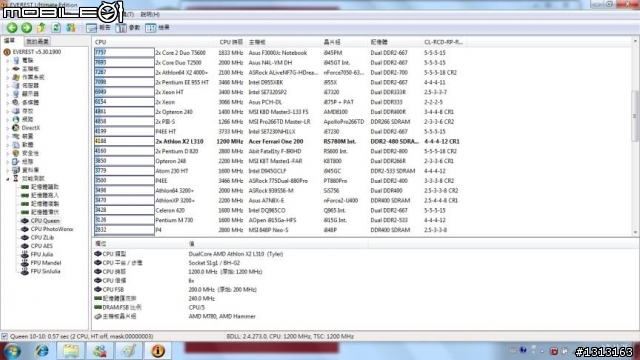Toggle the checkbox in the status bar
The height and width of the screenshot is (360, 640).
tap(4, 336)
